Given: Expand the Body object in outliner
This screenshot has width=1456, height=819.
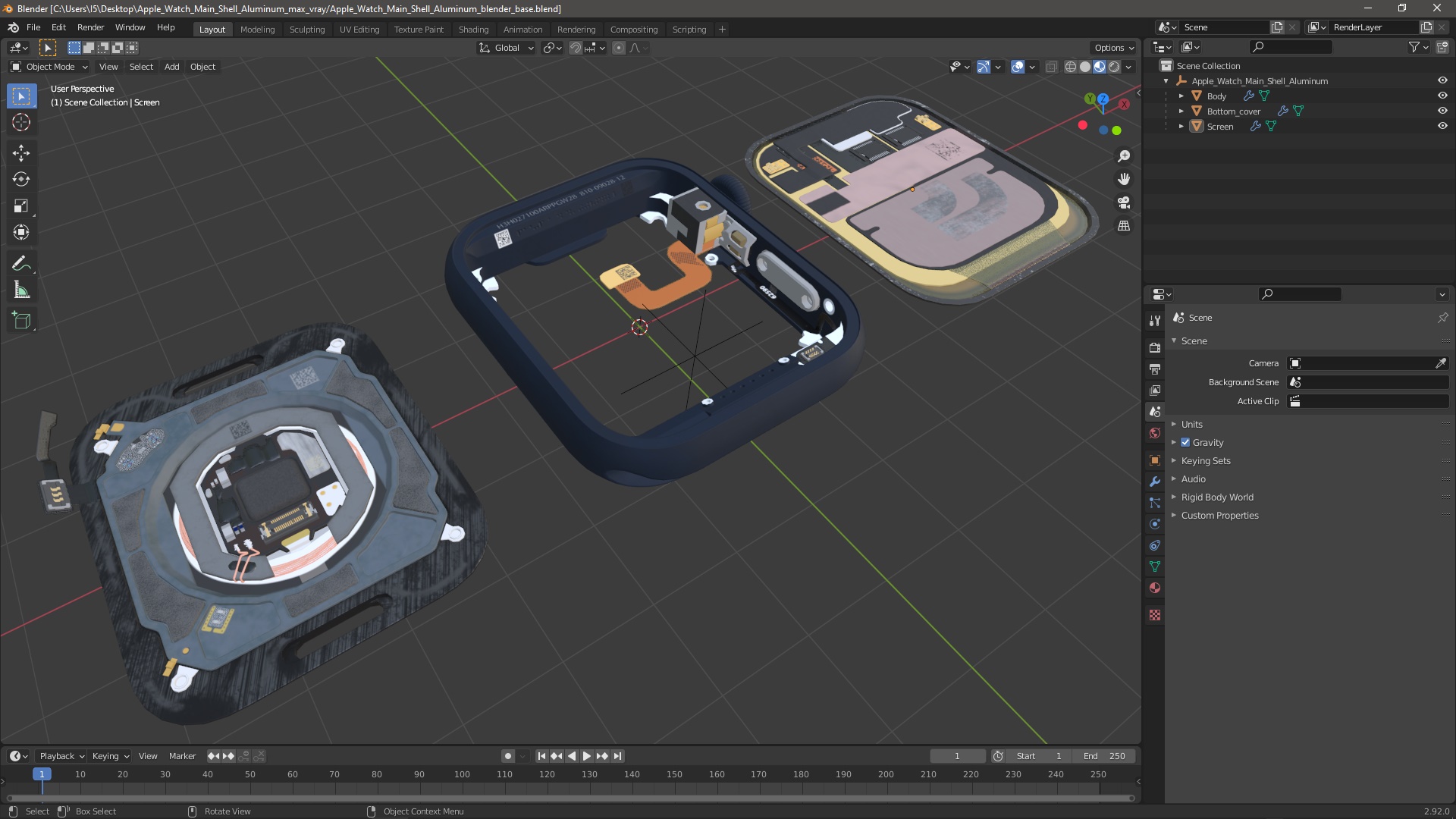Looking at the screenshot, I should [x=1181, y=96].
